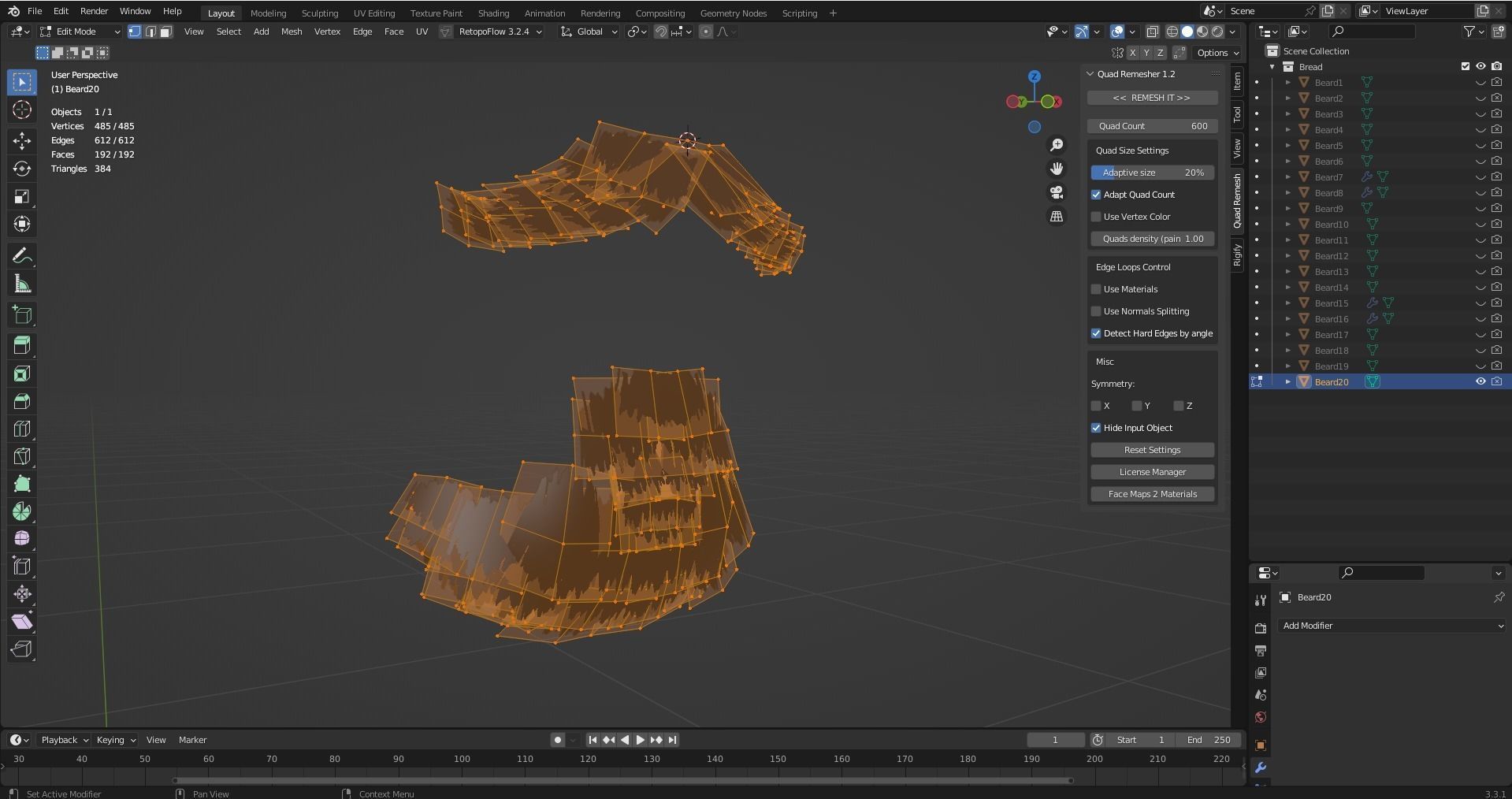This screenshot has width=1512, height=799.
Task: Click Reset Settings button
Action: (1152, 450)
